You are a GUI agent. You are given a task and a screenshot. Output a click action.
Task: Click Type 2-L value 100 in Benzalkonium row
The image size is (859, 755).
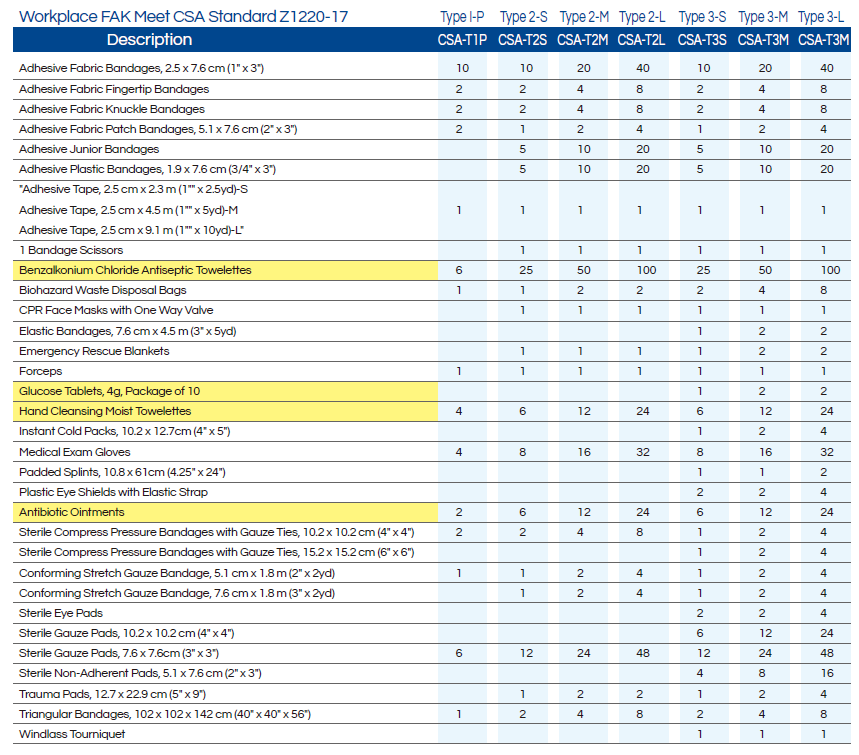click(646, 270)
